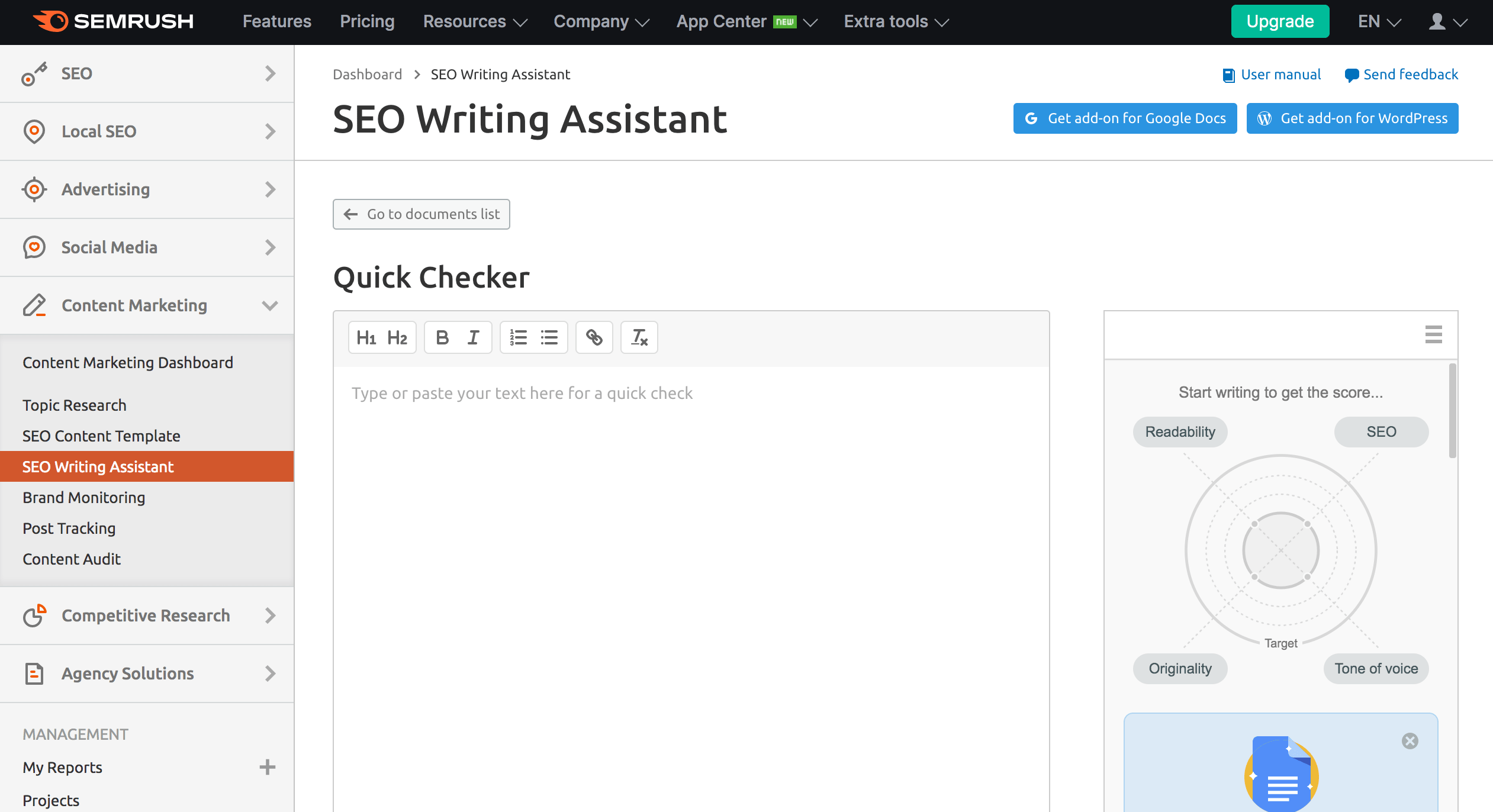Open the App Center dropdown

746,22
